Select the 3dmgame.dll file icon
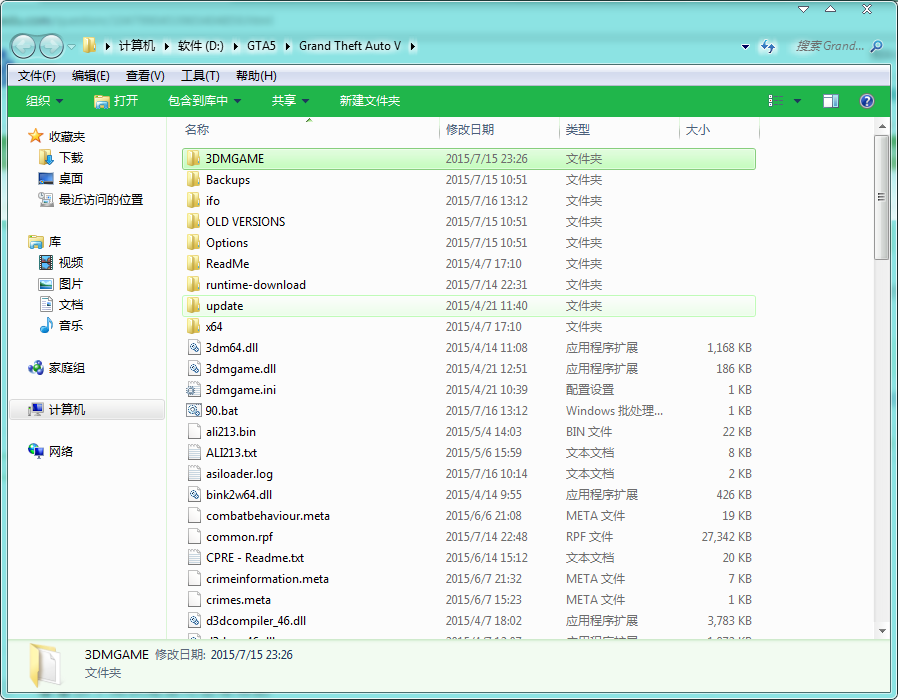The height and width of the screenshot is (700, 898). point(194,369)
